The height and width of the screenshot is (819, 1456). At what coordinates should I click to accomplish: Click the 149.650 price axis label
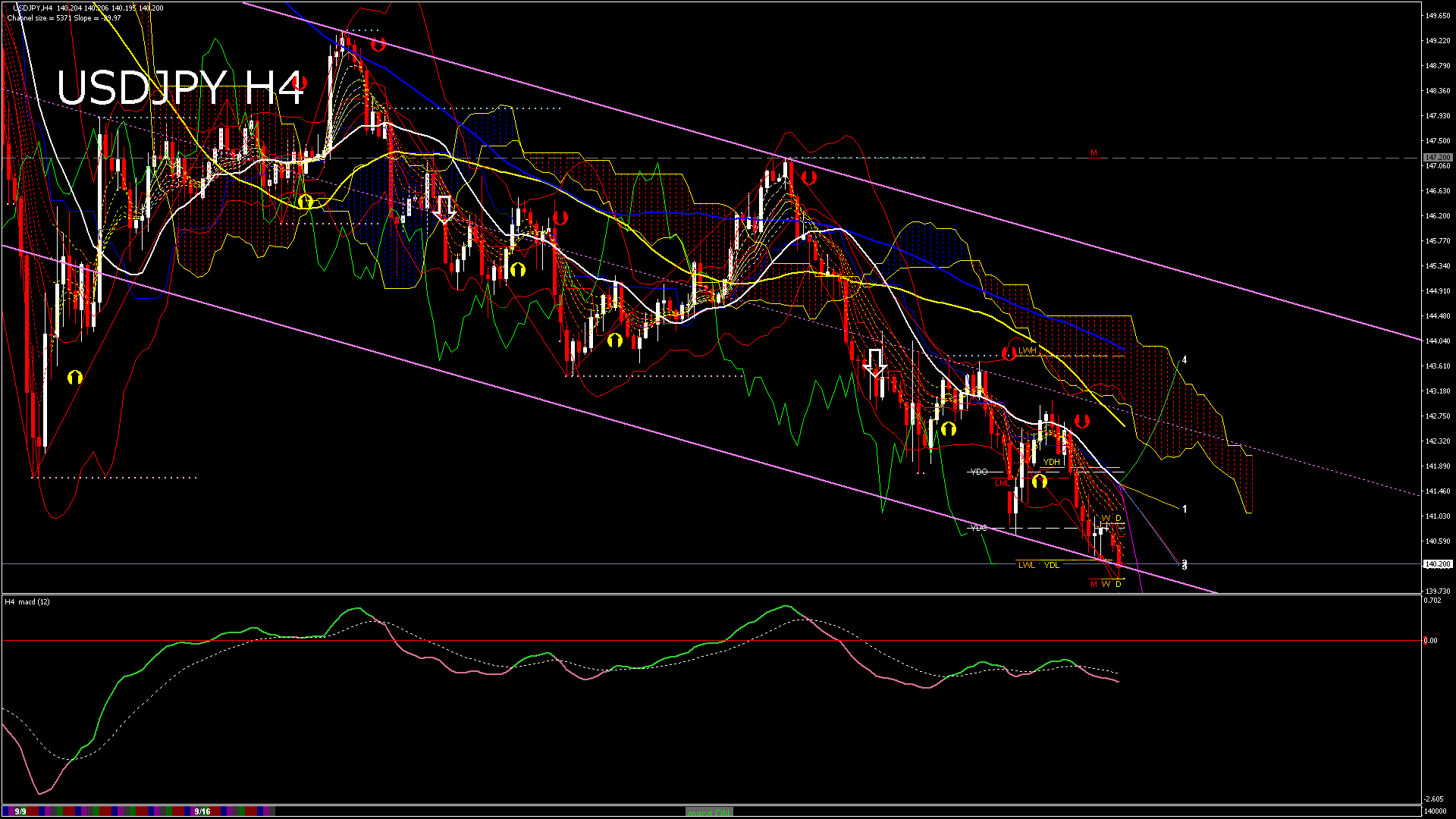1439,16
